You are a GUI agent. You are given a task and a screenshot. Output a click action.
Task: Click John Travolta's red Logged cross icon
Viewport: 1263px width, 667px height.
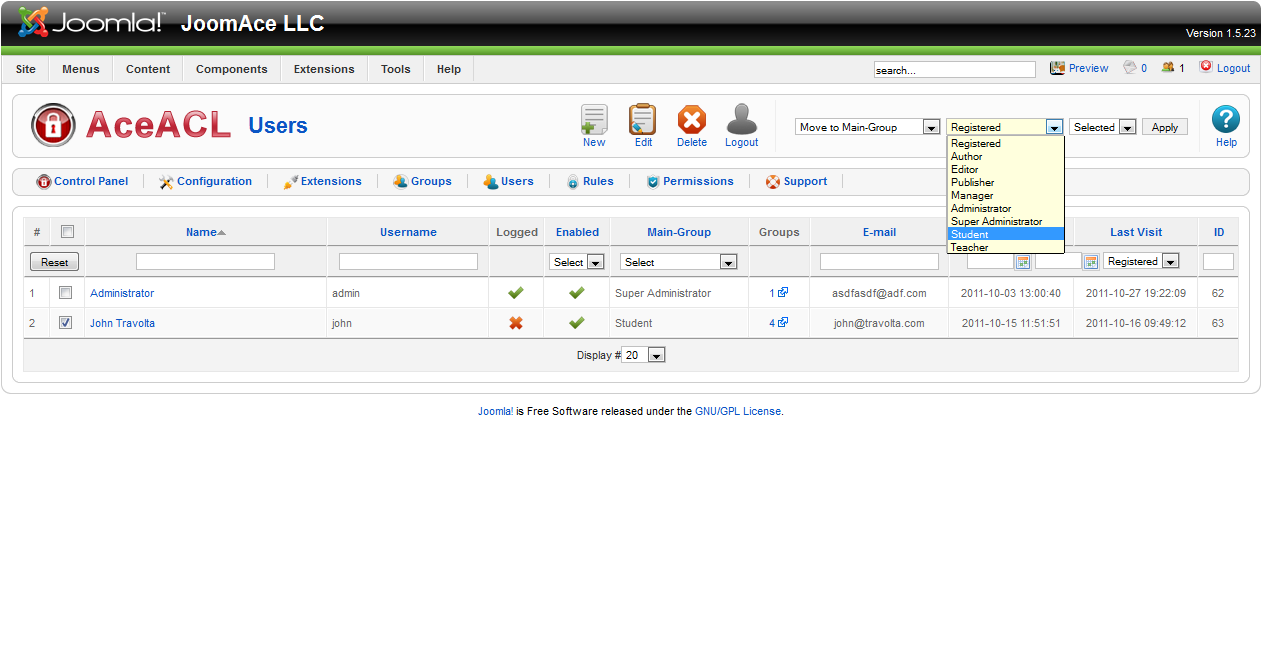pyautogui.click(x=516, y=323)
